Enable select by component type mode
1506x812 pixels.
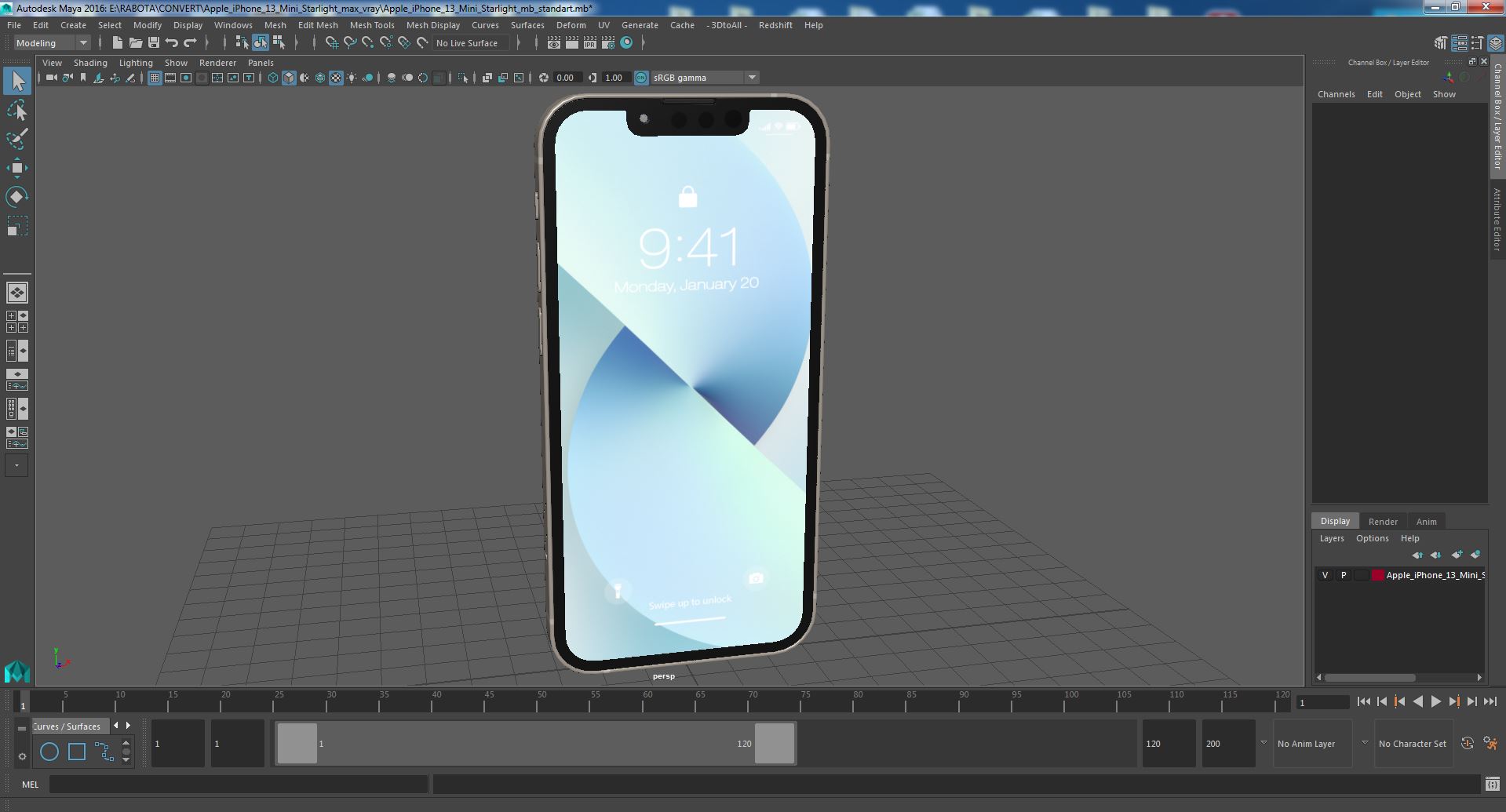coord(279,43)
